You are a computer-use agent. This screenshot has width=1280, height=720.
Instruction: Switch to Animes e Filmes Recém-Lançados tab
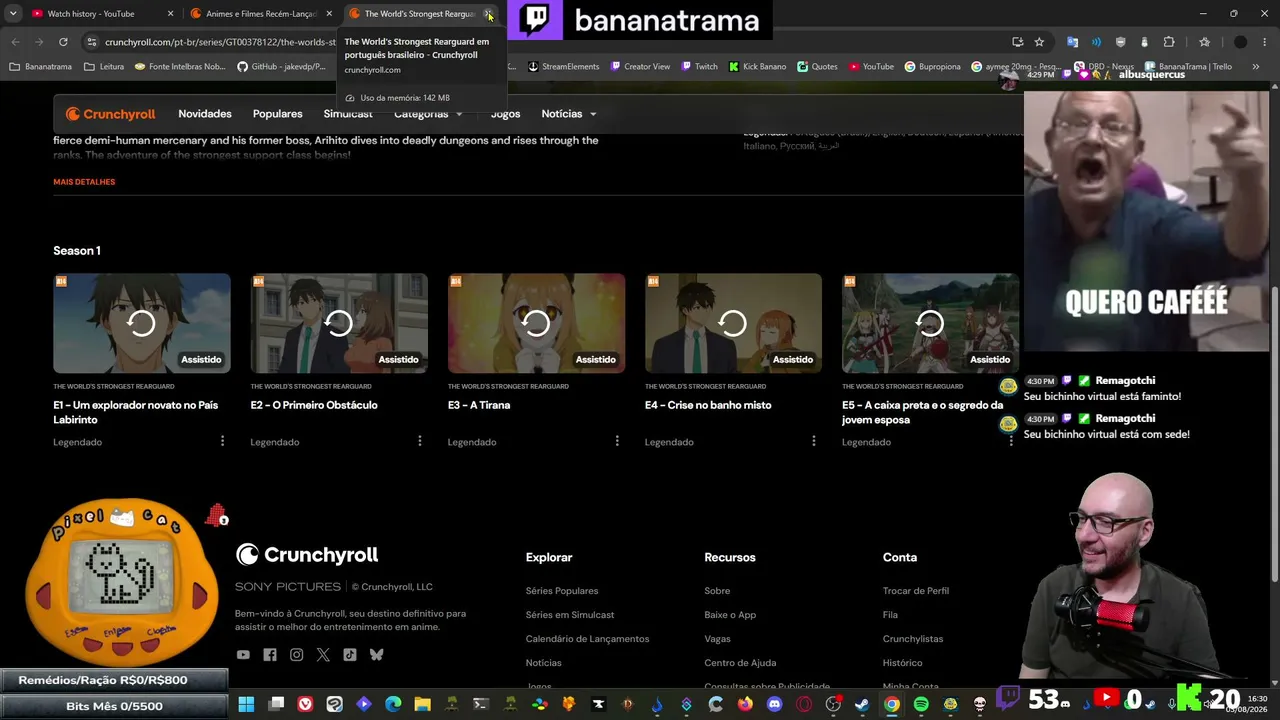260,14
